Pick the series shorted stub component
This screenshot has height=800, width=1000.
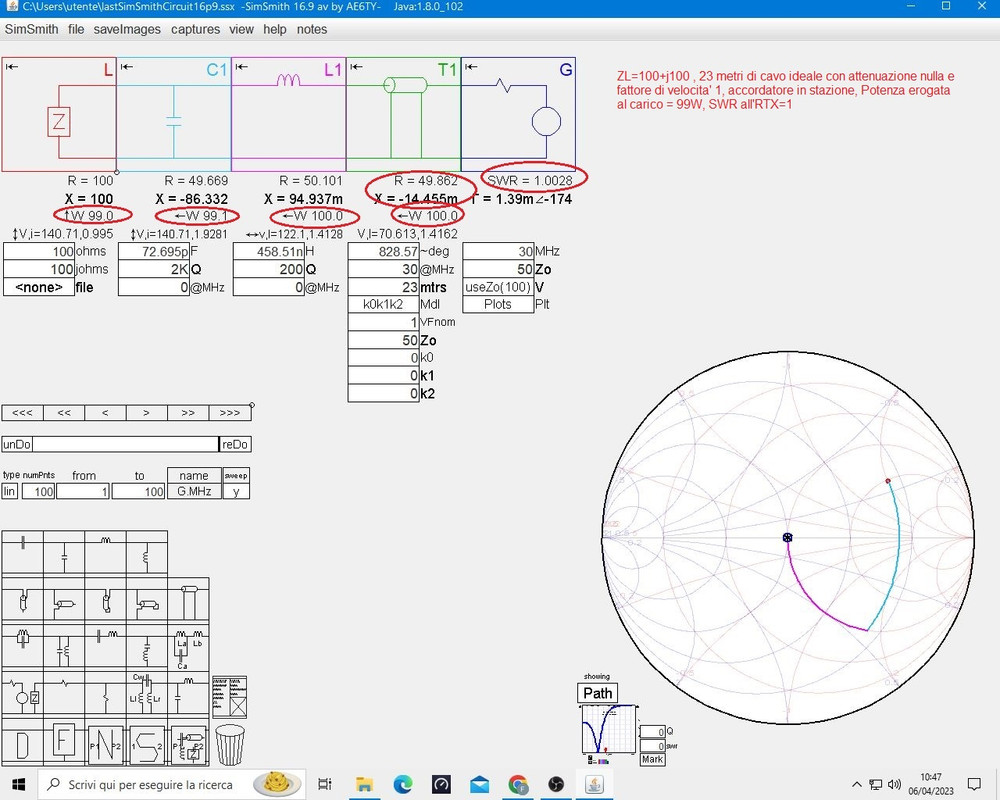pyautogui.click(x=105, y=600)
